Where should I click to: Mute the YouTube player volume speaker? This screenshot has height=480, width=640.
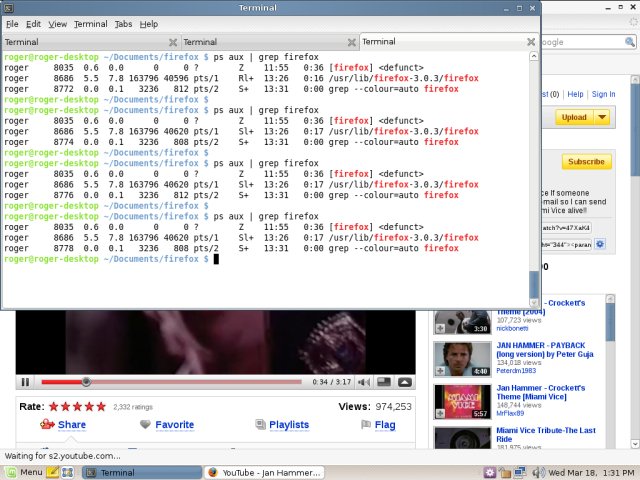pyautogui.click(x=363, y=382)
